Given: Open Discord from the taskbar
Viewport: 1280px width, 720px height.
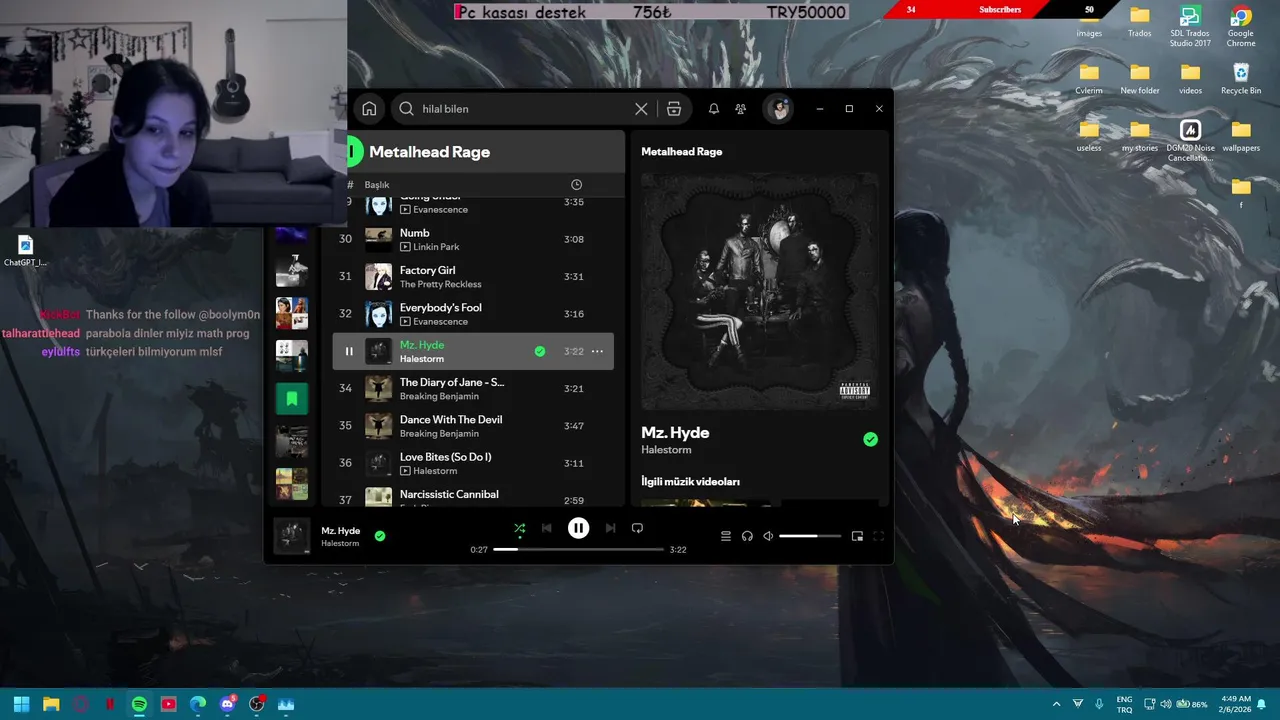Looking at the screenshot, I should pos(228,704).
